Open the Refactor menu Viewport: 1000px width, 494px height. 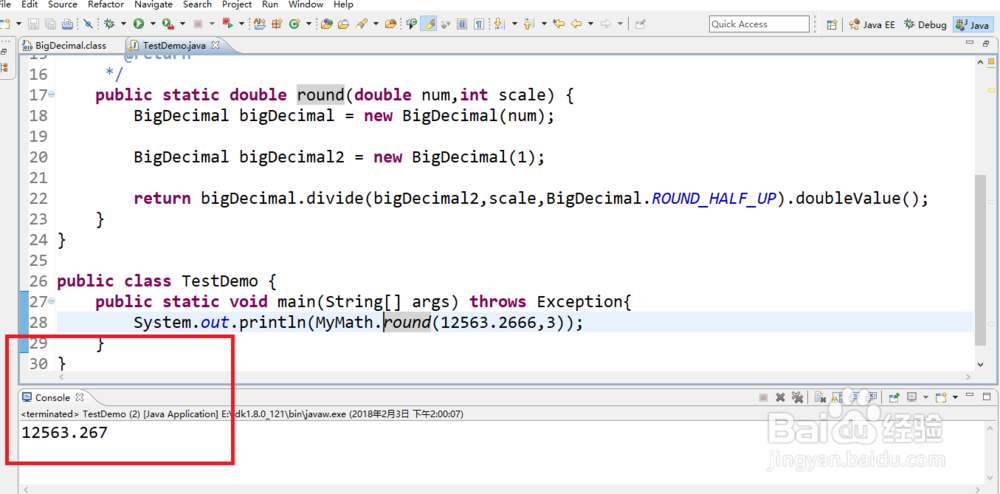pyautogui.click(x=106, y=4)
